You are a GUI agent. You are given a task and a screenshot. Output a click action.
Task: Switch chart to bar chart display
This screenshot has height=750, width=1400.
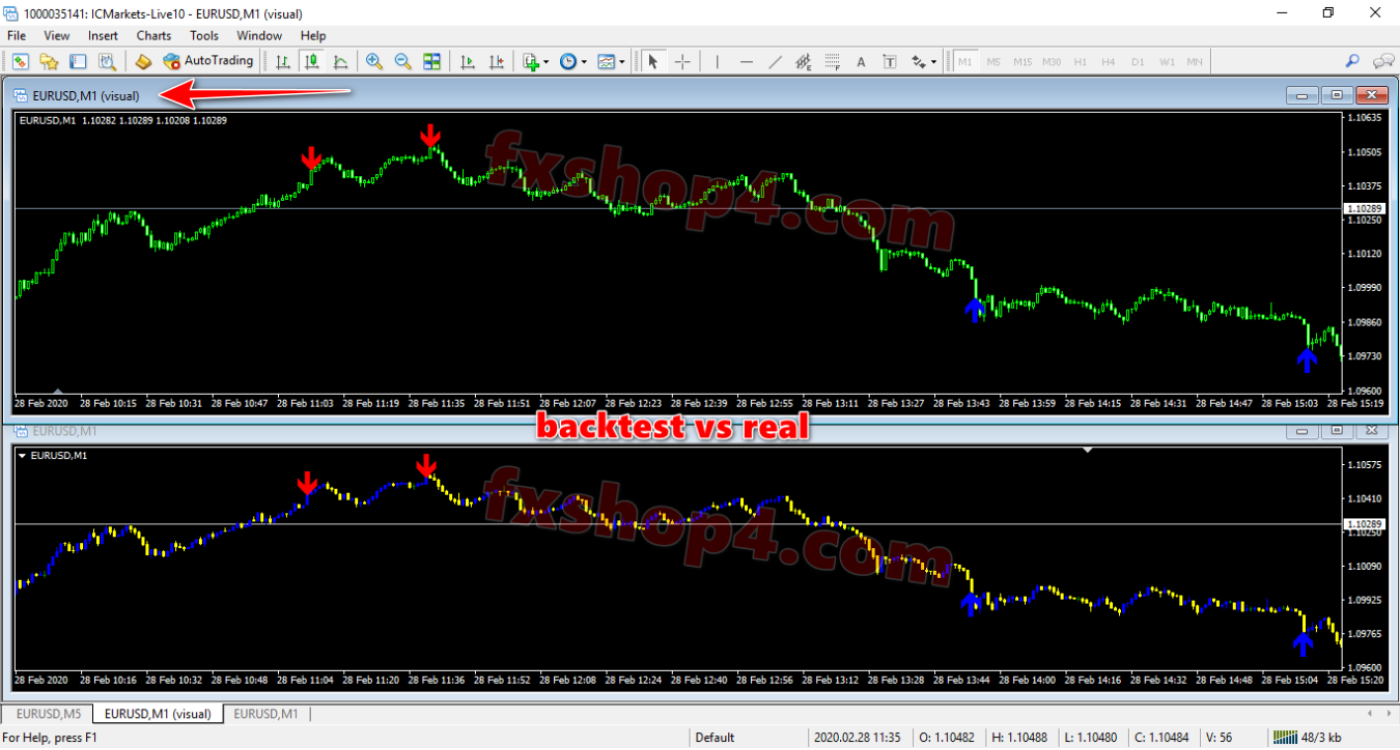[x=283, y=61]
